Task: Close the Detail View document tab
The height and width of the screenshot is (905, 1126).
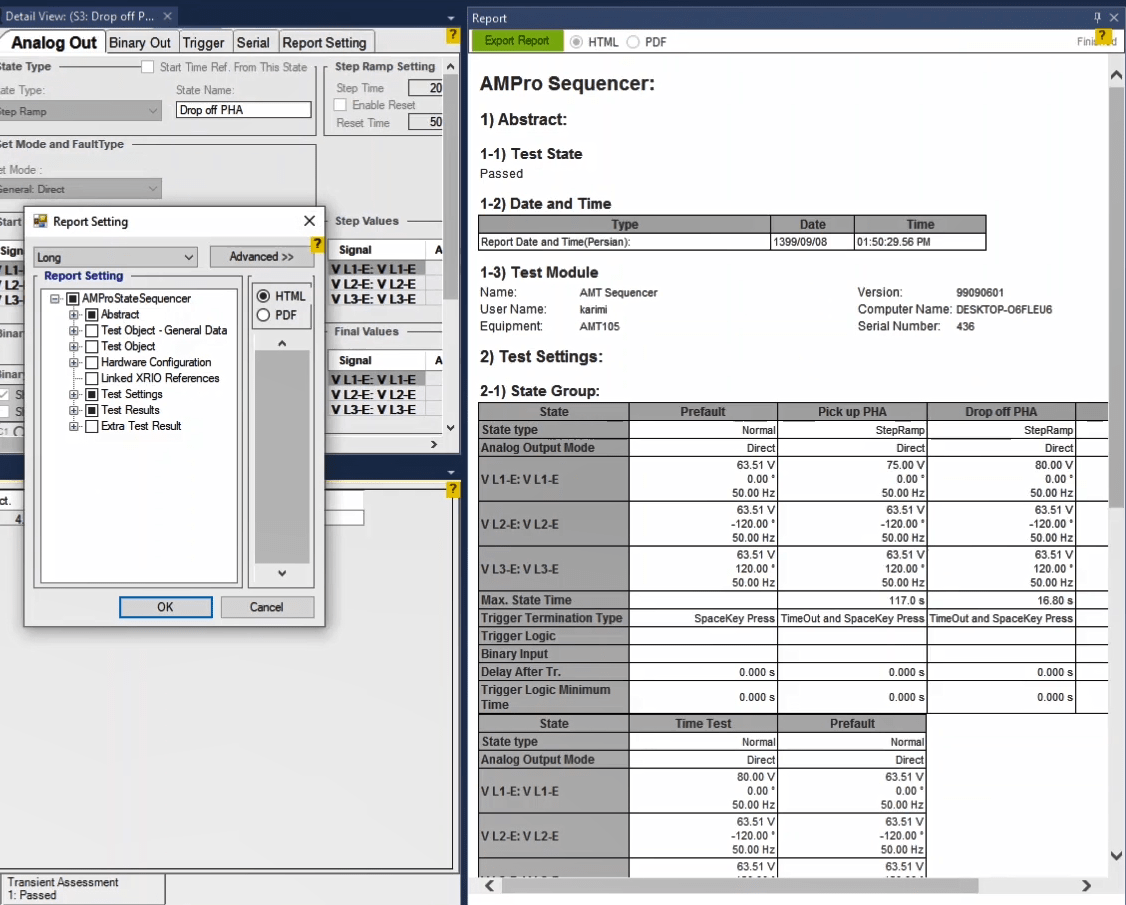Action: [167, 17]
